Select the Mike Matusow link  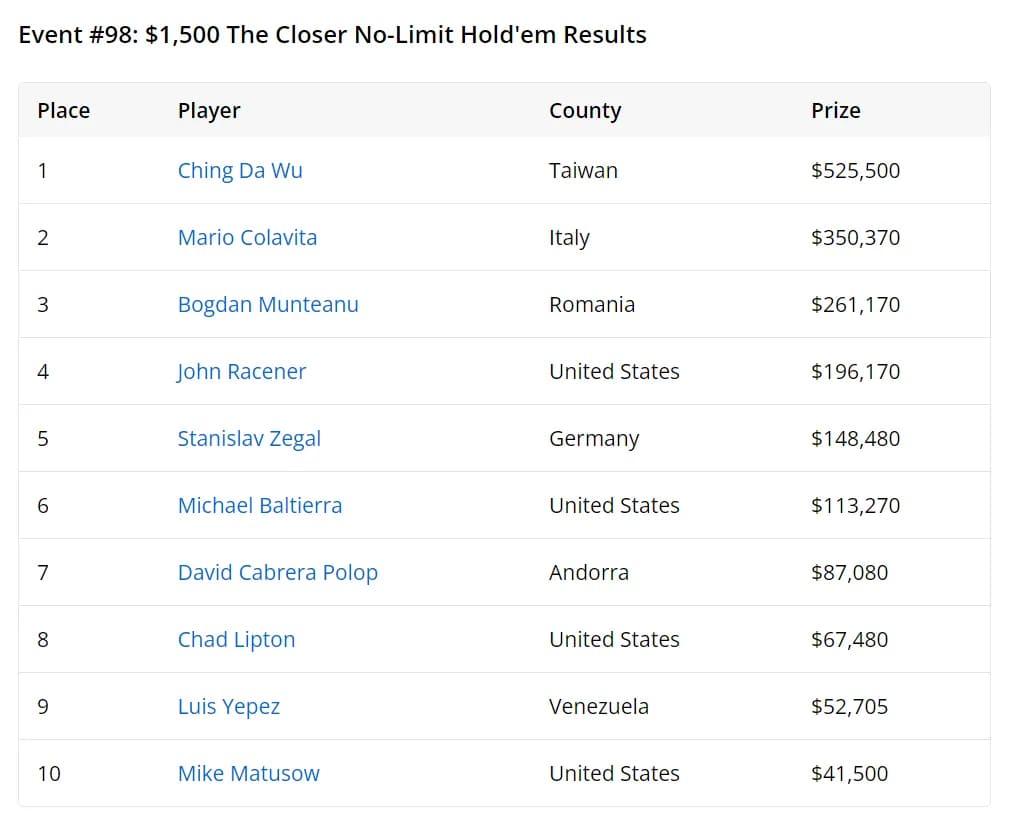249,773
